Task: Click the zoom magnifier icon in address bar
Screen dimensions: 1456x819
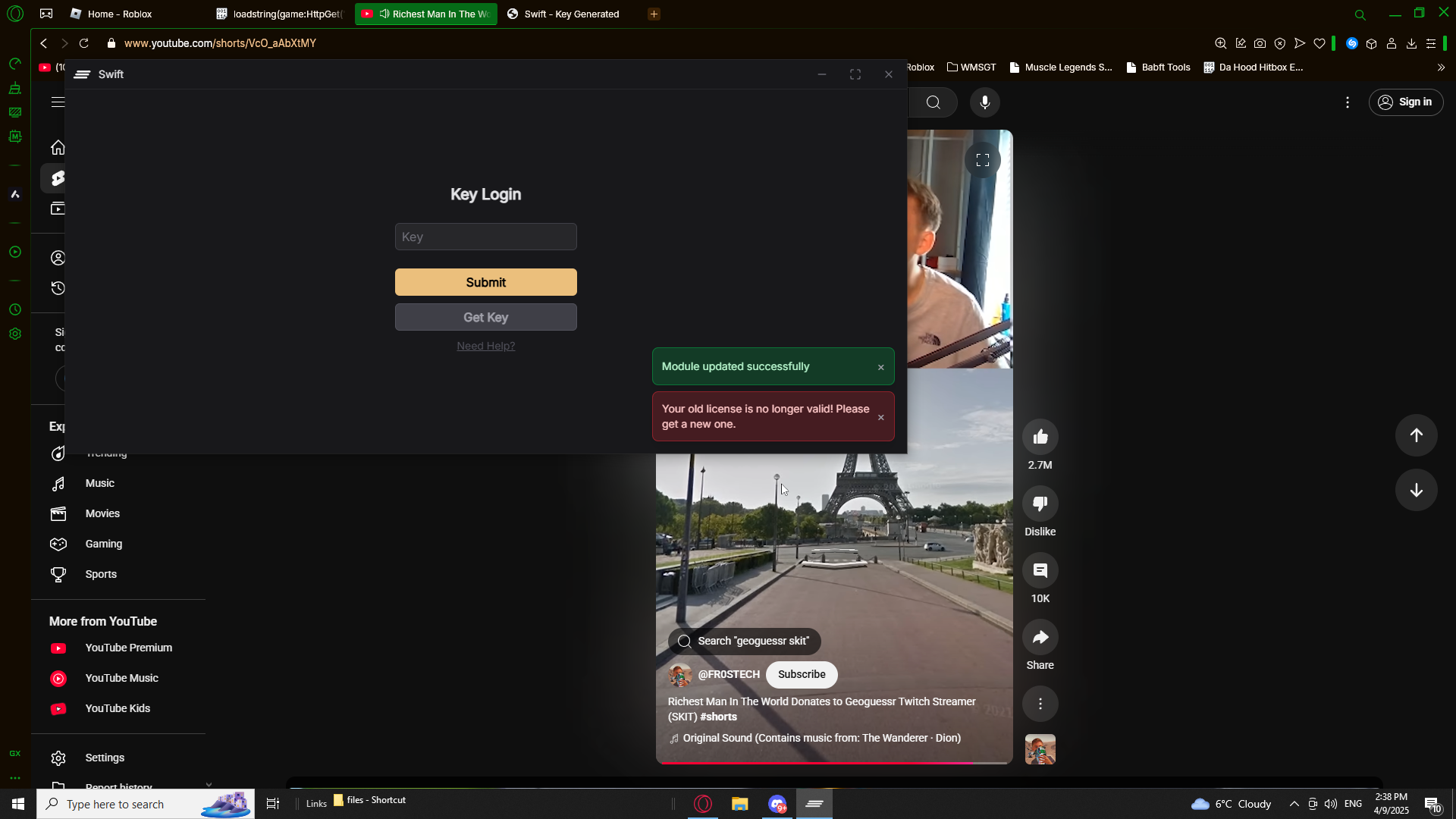Action: (x=1221, y=43)
